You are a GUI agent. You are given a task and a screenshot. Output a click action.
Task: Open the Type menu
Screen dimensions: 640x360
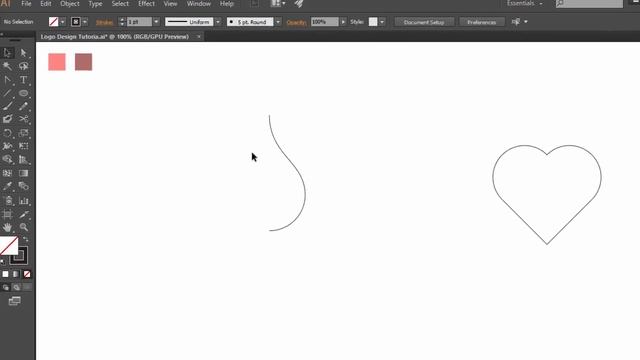[96, 4]
